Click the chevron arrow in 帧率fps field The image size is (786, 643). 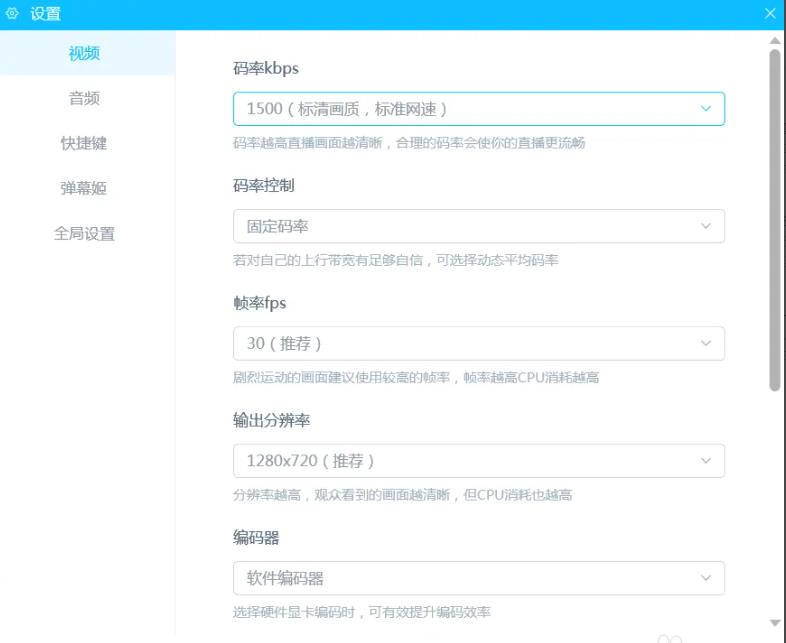[x=706, y=344]
